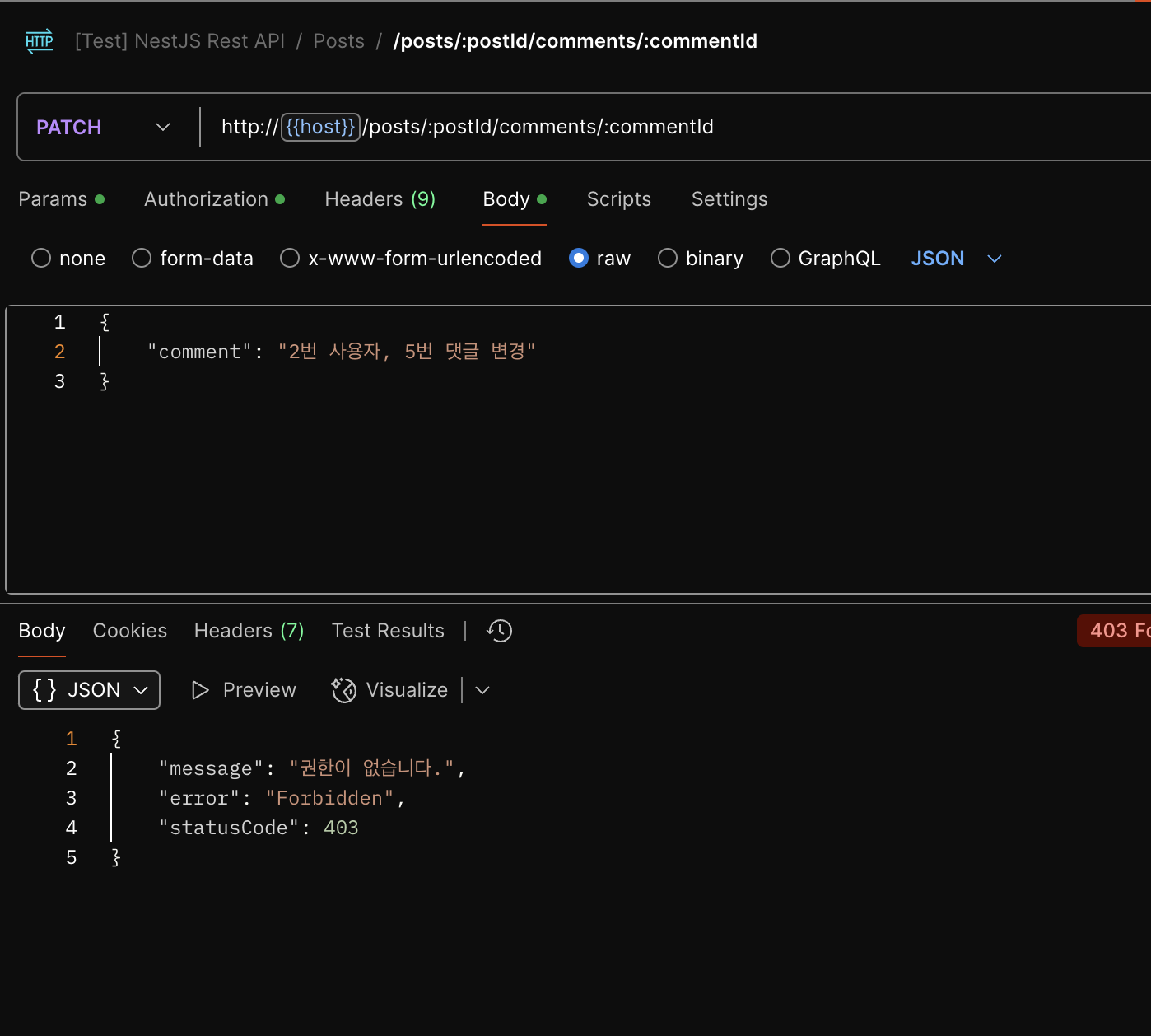View the response Cookies tab

[x=130, y=631]
